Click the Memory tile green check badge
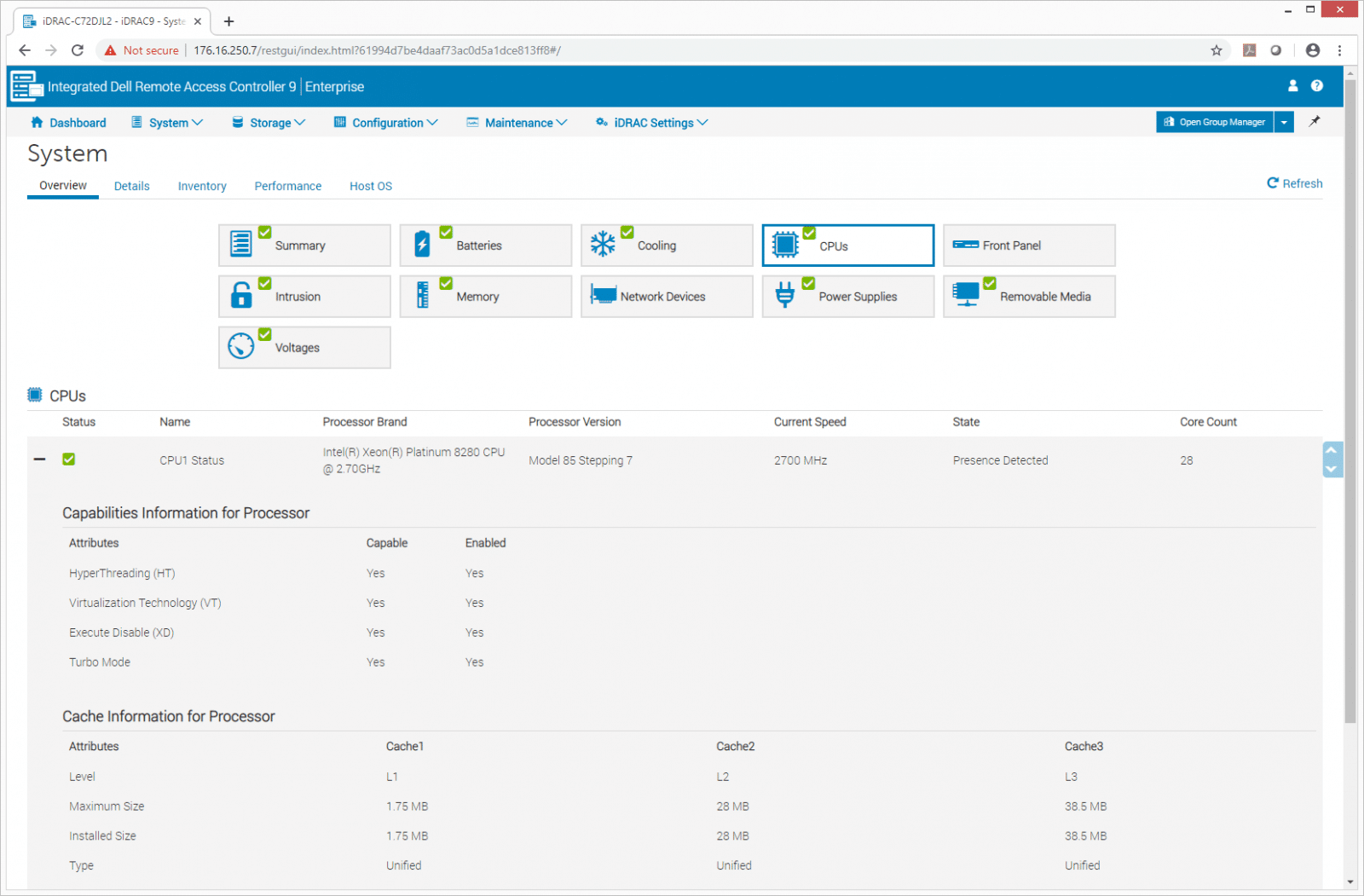 (x=446, y=283)
